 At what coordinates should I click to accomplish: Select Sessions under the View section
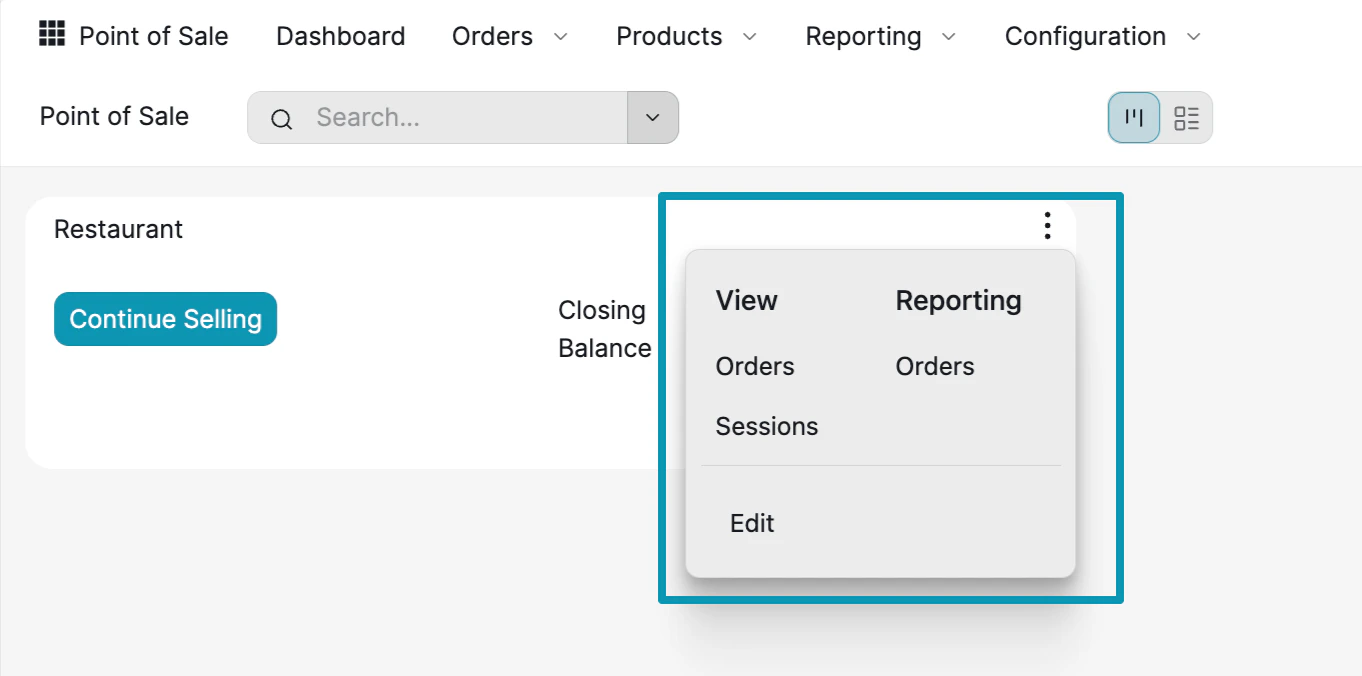click(x=767, y=426)
